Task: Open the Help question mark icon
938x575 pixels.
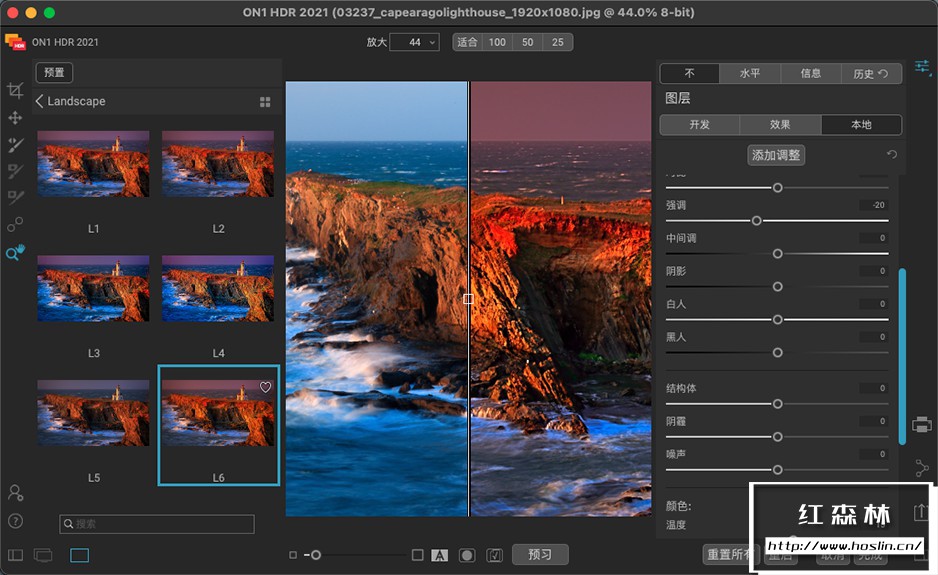Action: [15, 521]
